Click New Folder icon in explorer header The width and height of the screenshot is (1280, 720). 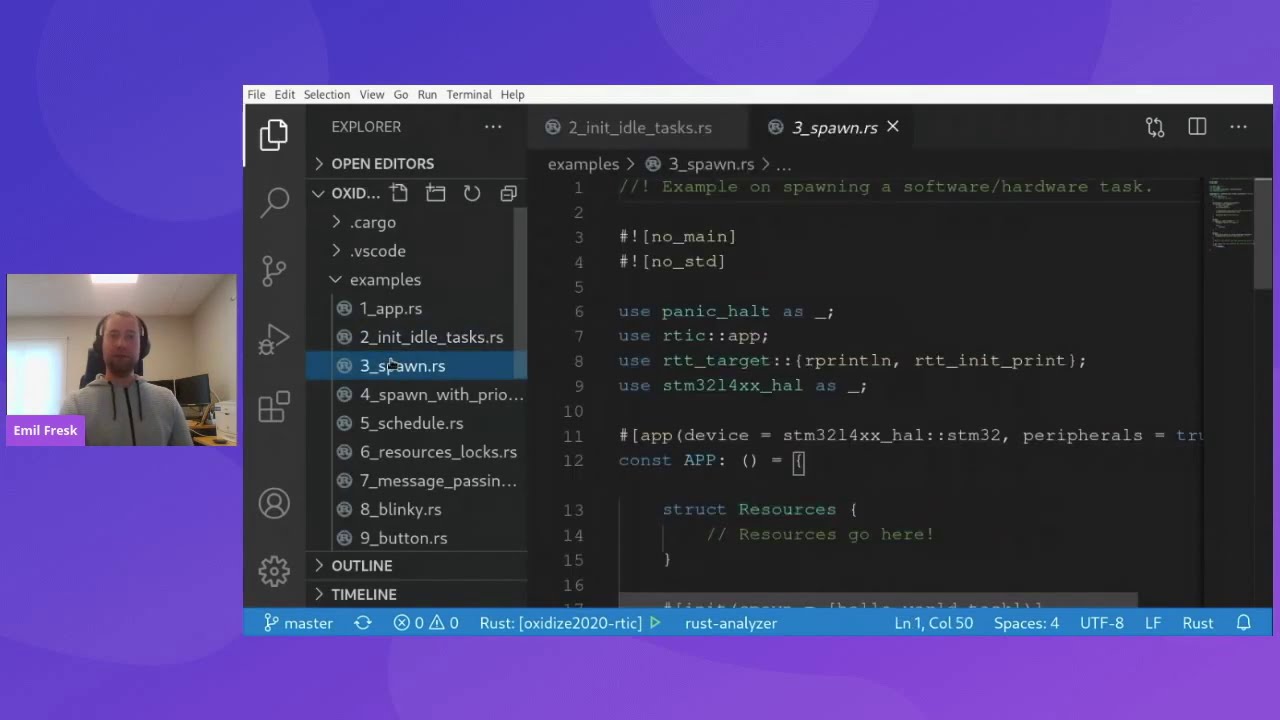pos(435,193)
